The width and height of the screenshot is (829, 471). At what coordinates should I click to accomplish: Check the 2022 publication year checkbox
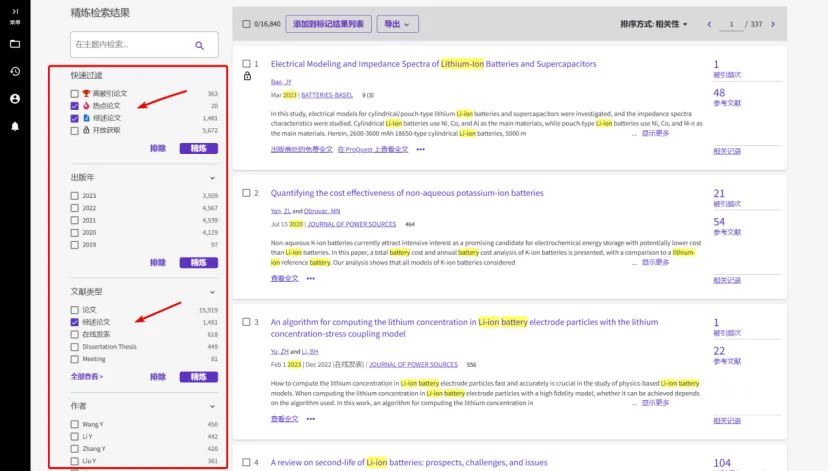(75, 208)
